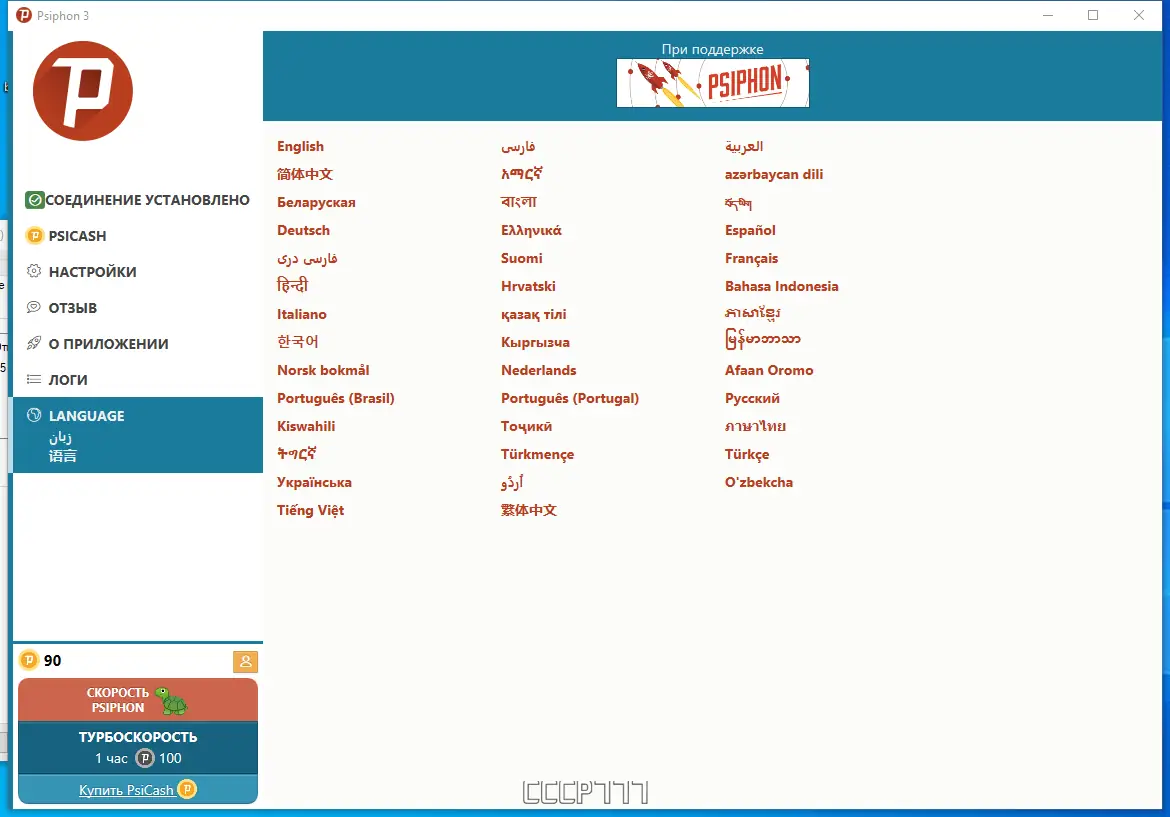Open the Настройки tab
The image size is (1170, 817).
pos(138,272)
